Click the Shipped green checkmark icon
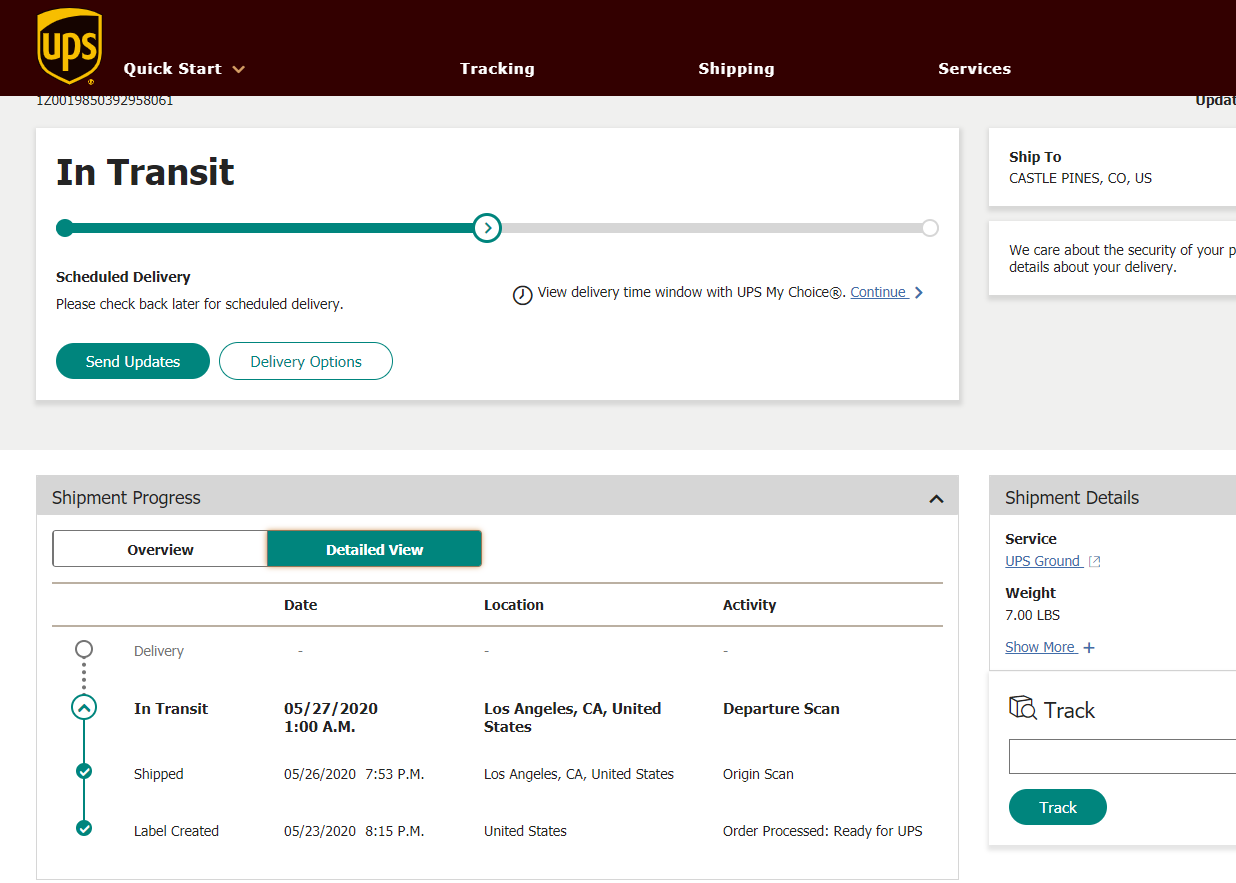1236x883 pixels. coord(84,771)
